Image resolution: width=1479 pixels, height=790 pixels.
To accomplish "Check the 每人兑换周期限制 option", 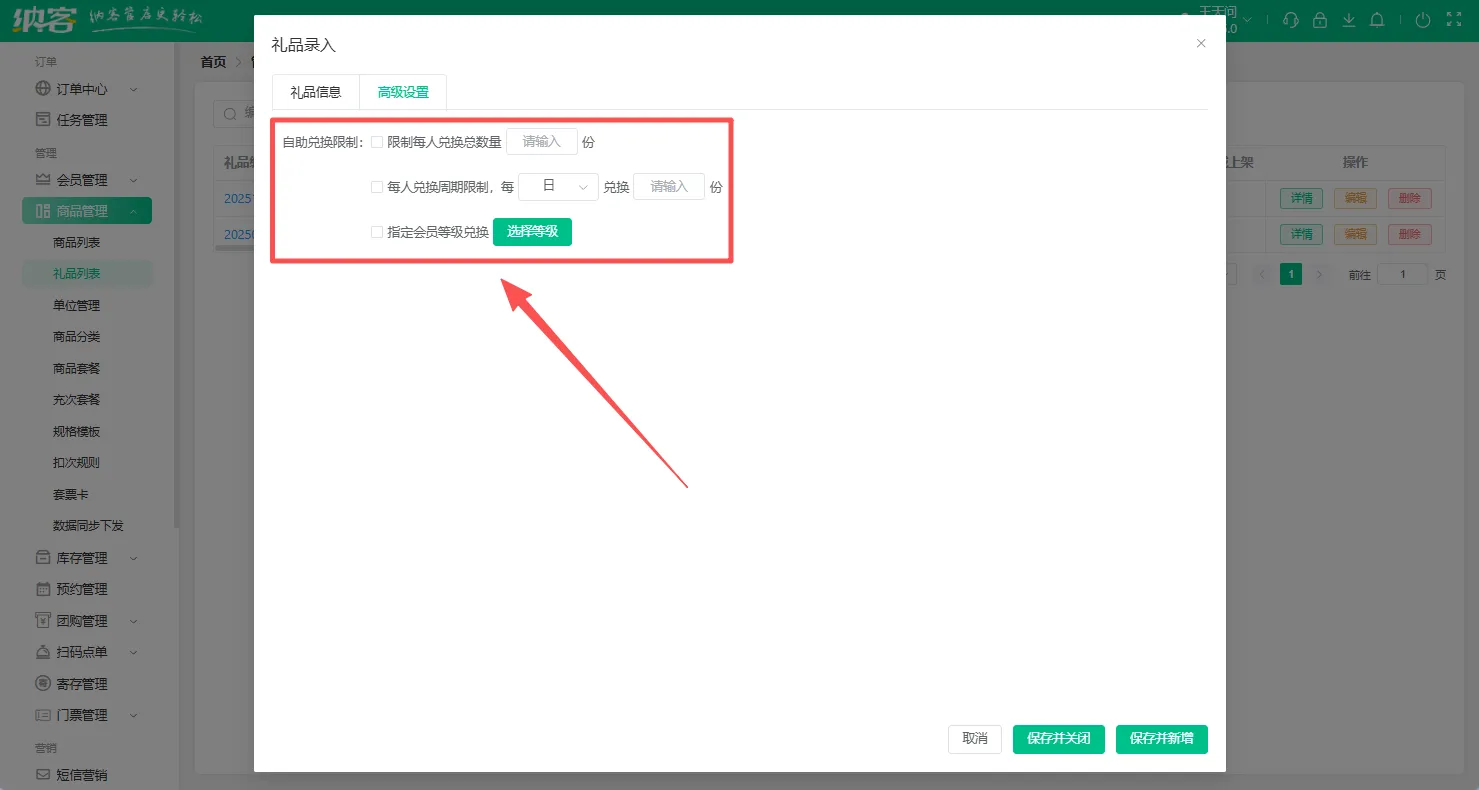I will pos(377,187).
